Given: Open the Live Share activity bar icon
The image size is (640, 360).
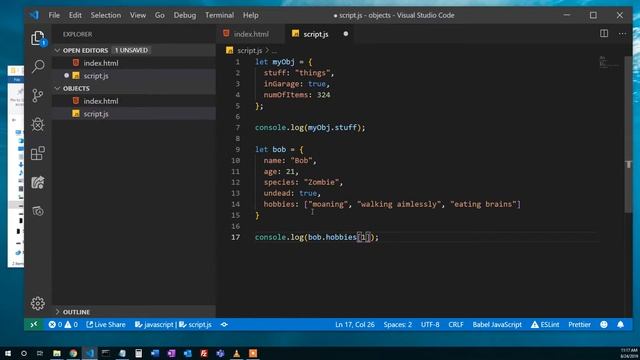Looking at the screenshot, I should 38,182.
